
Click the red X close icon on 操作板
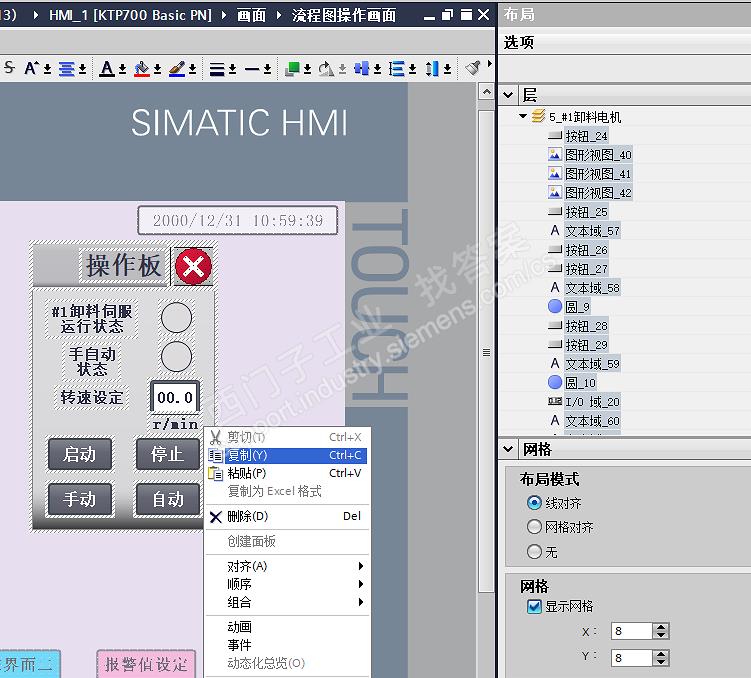point(193,266)
